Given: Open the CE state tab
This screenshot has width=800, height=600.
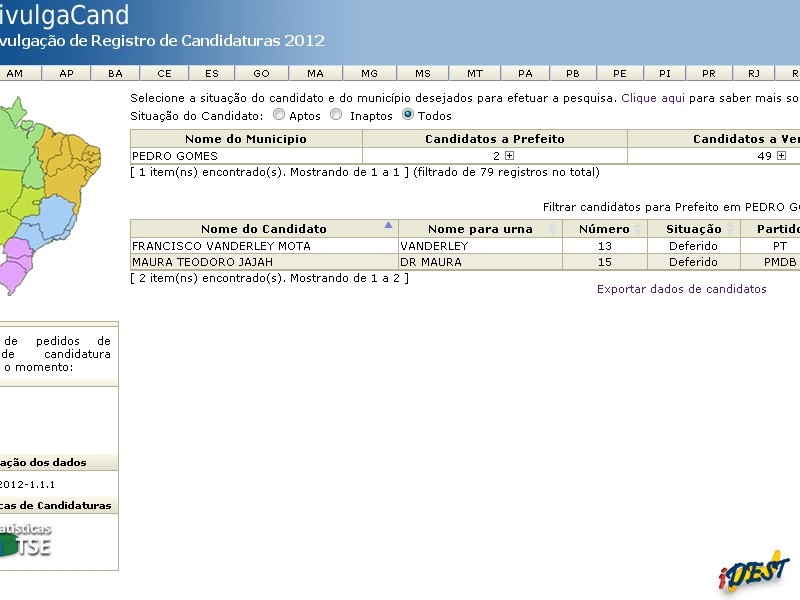Looking at the screenshot, I should pyautogui.click(x=164, y=73).
